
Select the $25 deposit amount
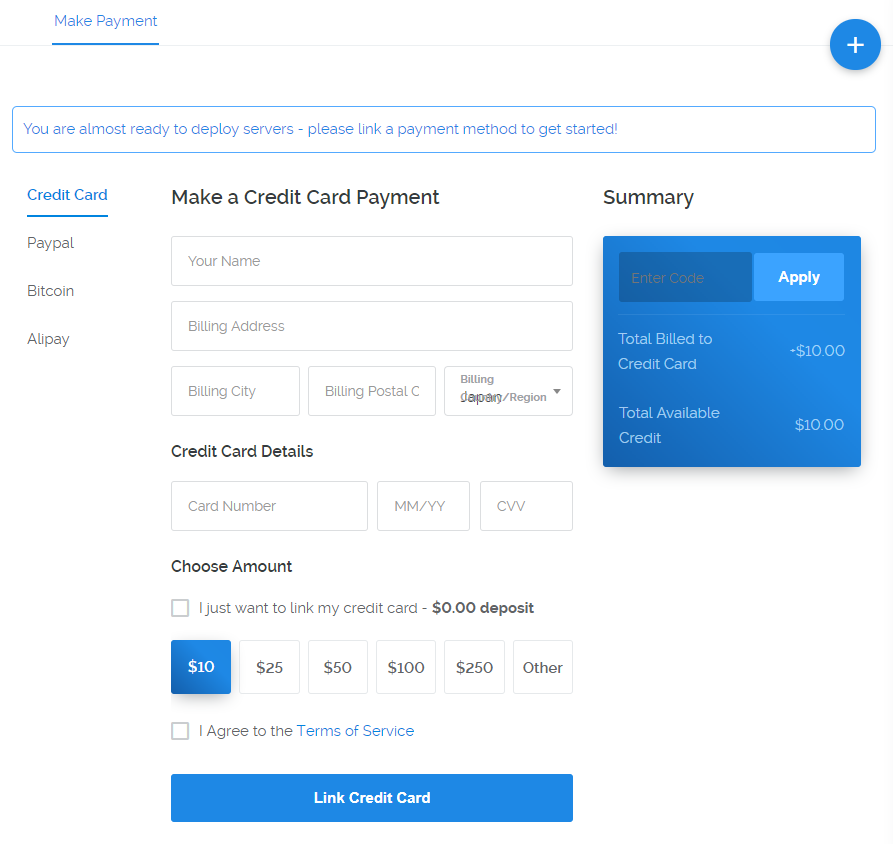(269, 667)
